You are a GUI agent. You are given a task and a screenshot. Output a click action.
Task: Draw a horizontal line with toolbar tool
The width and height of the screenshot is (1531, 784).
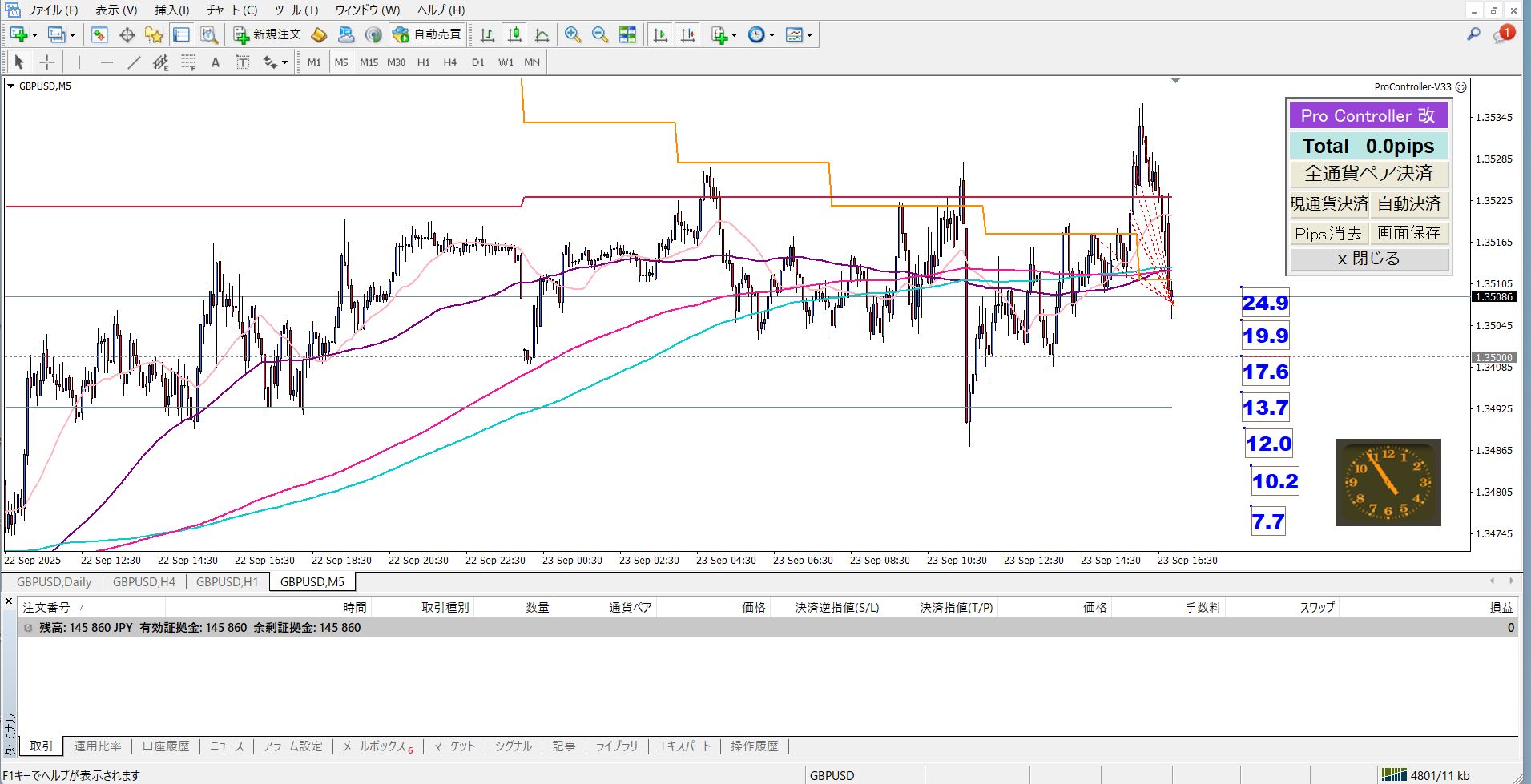pos(107,62)
